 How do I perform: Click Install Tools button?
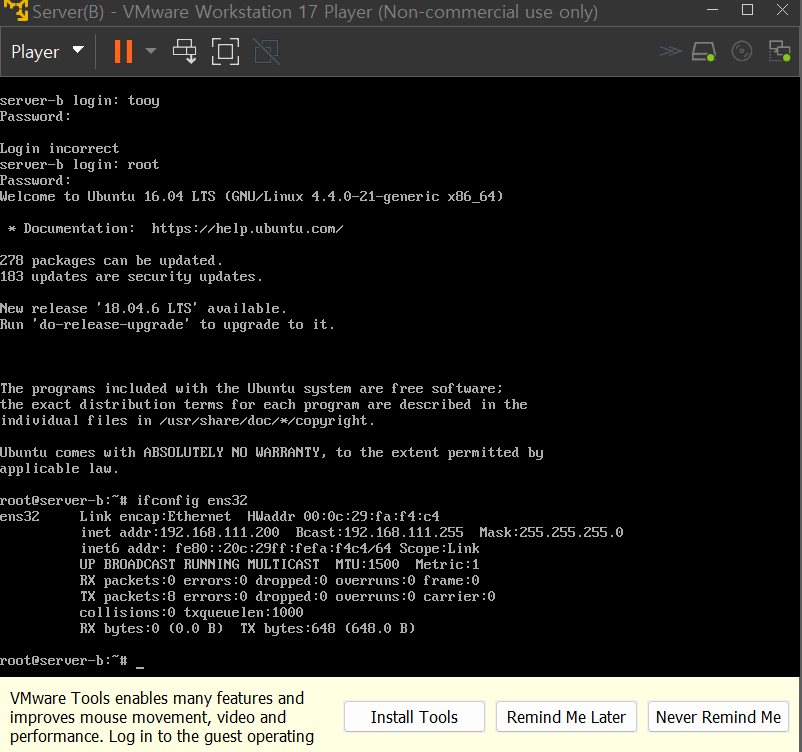[x=414, y=717]
